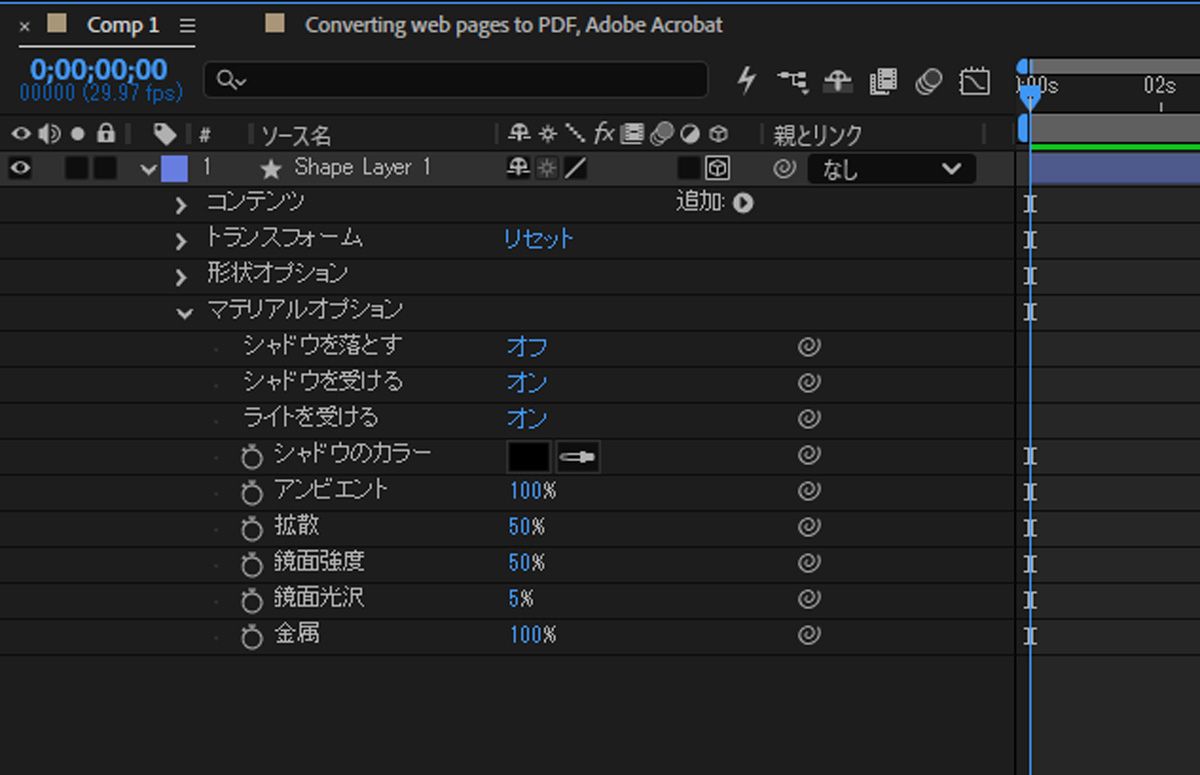This screenshot has width=1200, height=775.
Task: Toggle シャドウを受ける value オン
Action: coord(527,383)
